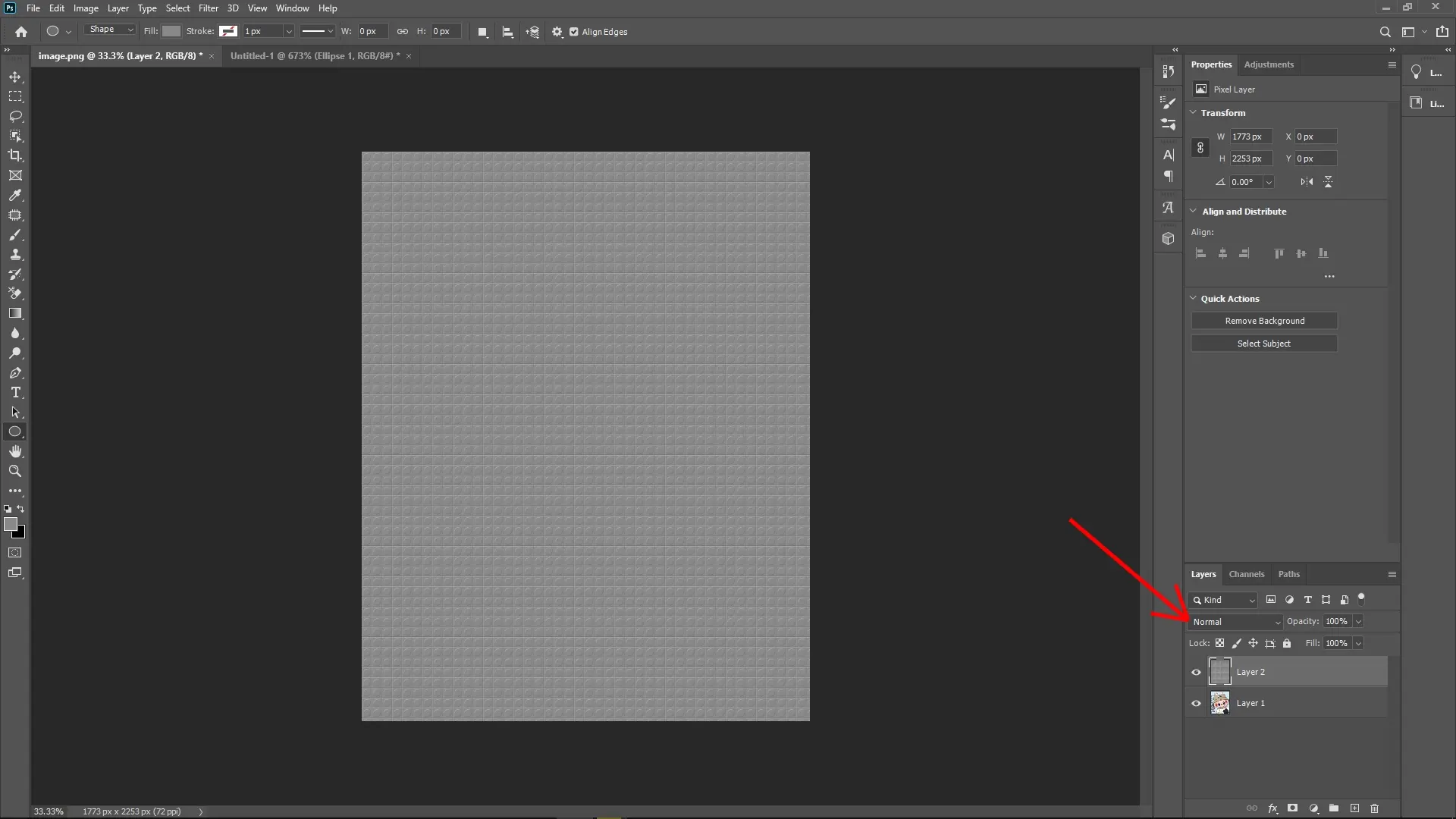The image size is (1456, 819).
Task: Collapse the Transform section in Properties
Action: (x=1194, y=112)
